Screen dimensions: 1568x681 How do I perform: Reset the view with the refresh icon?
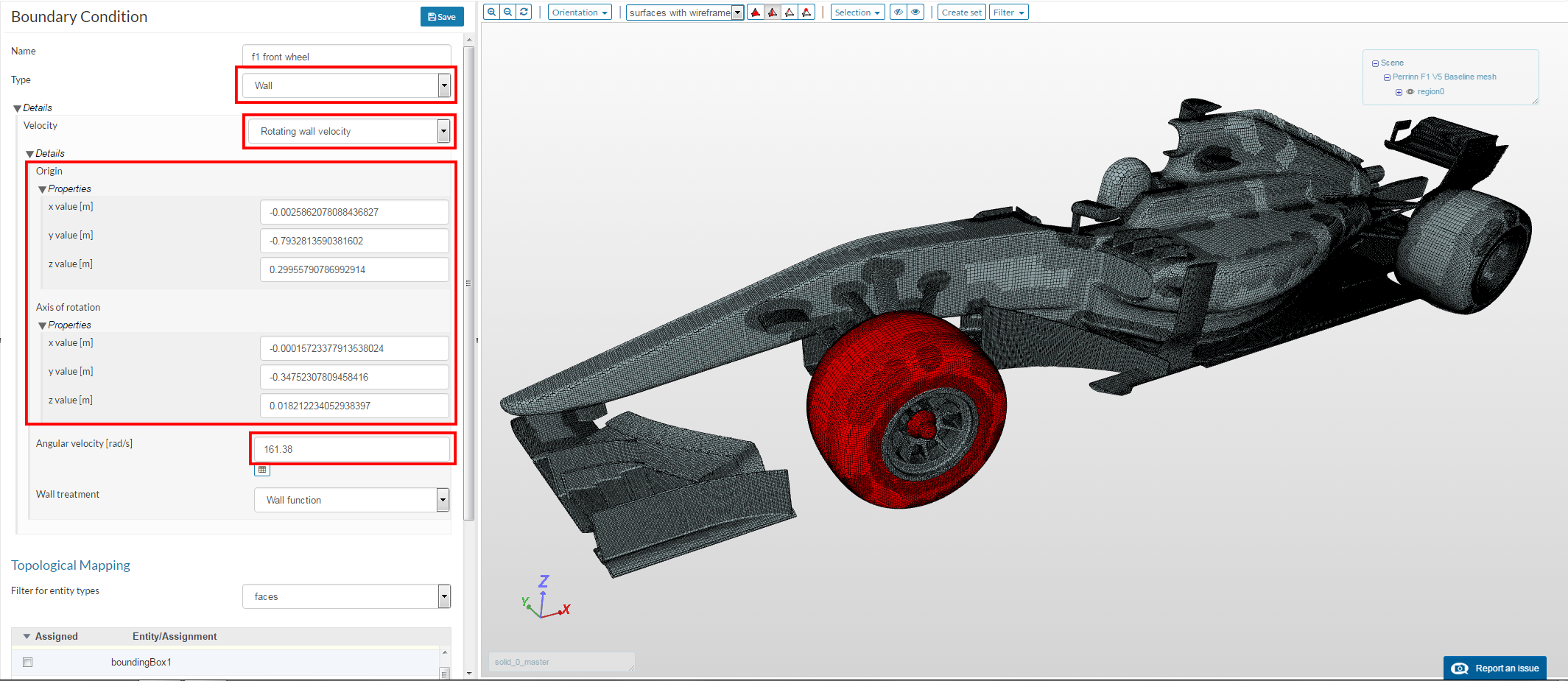(524, 13)
